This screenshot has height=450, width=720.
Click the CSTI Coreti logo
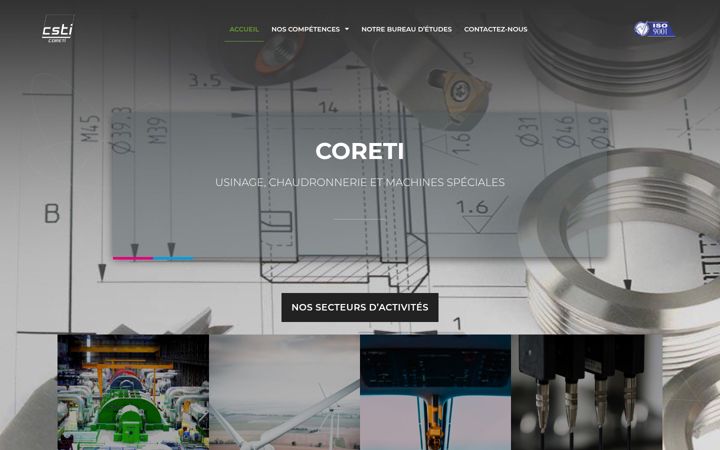point(58,29)
